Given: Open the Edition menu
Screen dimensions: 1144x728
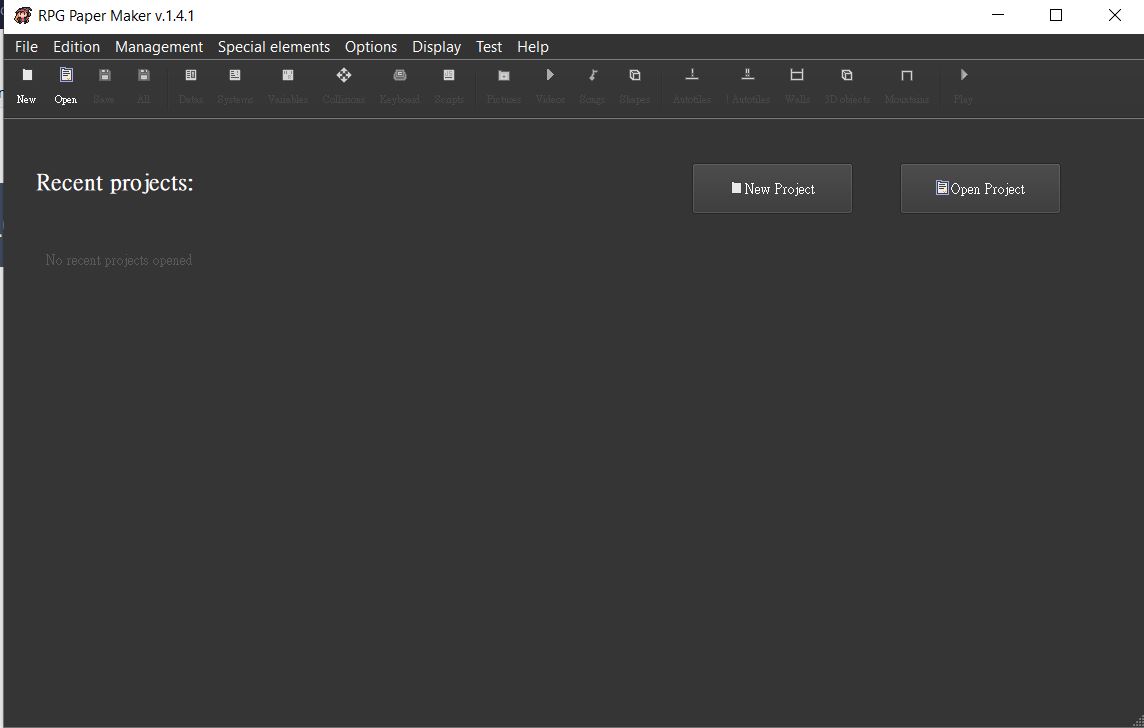Looking at the screenshot, I should tap(77, 47).
